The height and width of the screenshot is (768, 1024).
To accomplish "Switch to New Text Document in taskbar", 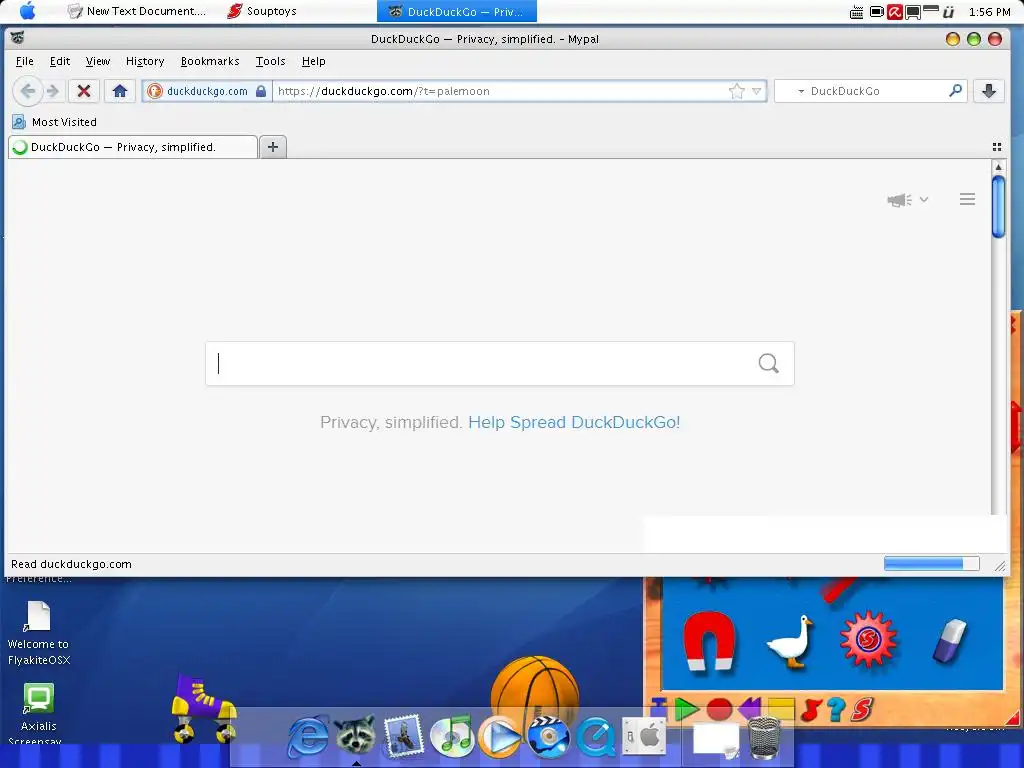I will pyautogui.click(x=136, y=11).
